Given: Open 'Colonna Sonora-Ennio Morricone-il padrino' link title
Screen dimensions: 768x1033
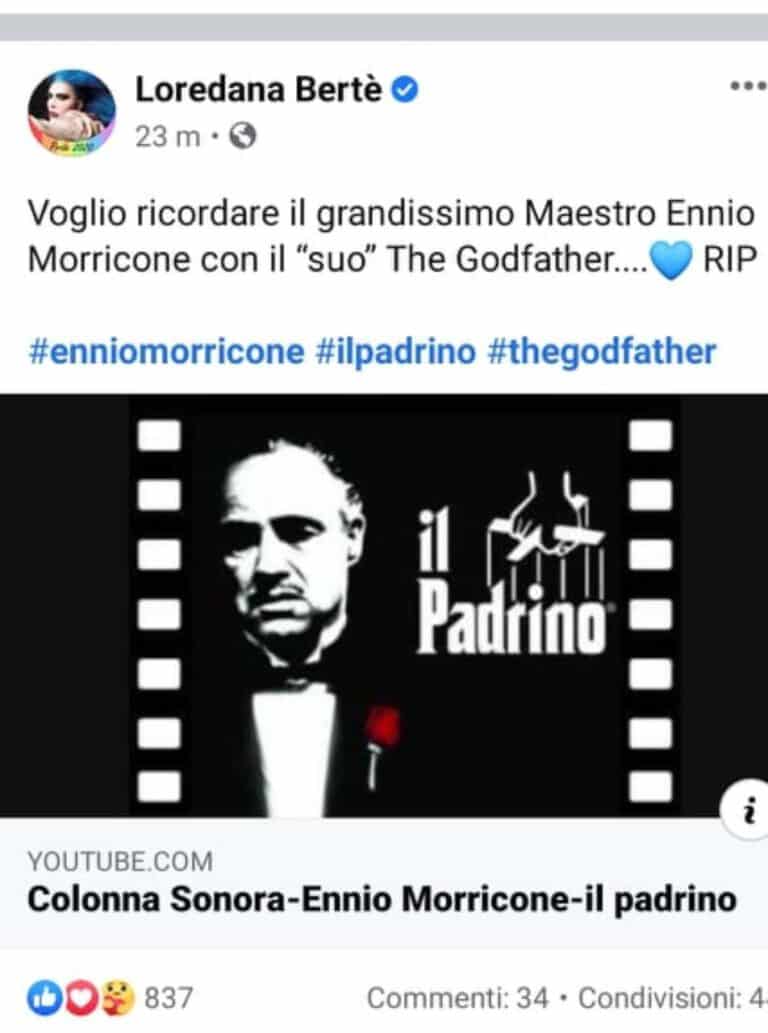Looking at the screenshot, I should tap(382, 900).
